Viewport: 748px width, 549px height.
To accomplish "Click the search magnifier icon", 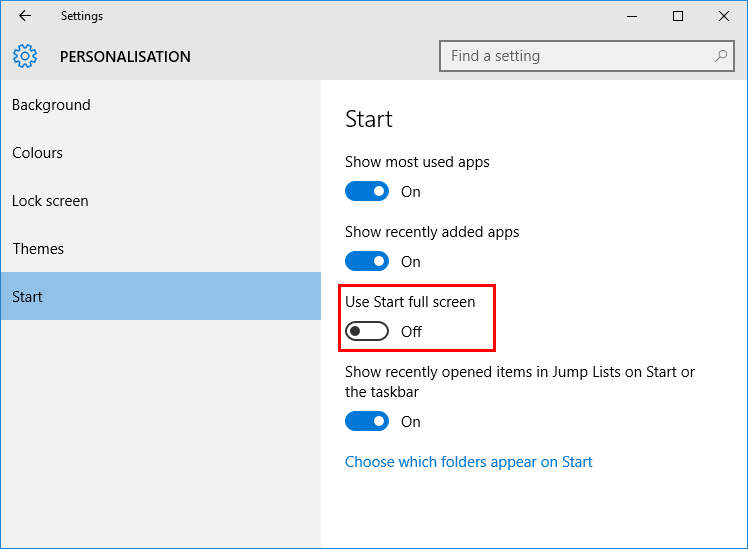I will pyautogui.click(x=720, y=56).
